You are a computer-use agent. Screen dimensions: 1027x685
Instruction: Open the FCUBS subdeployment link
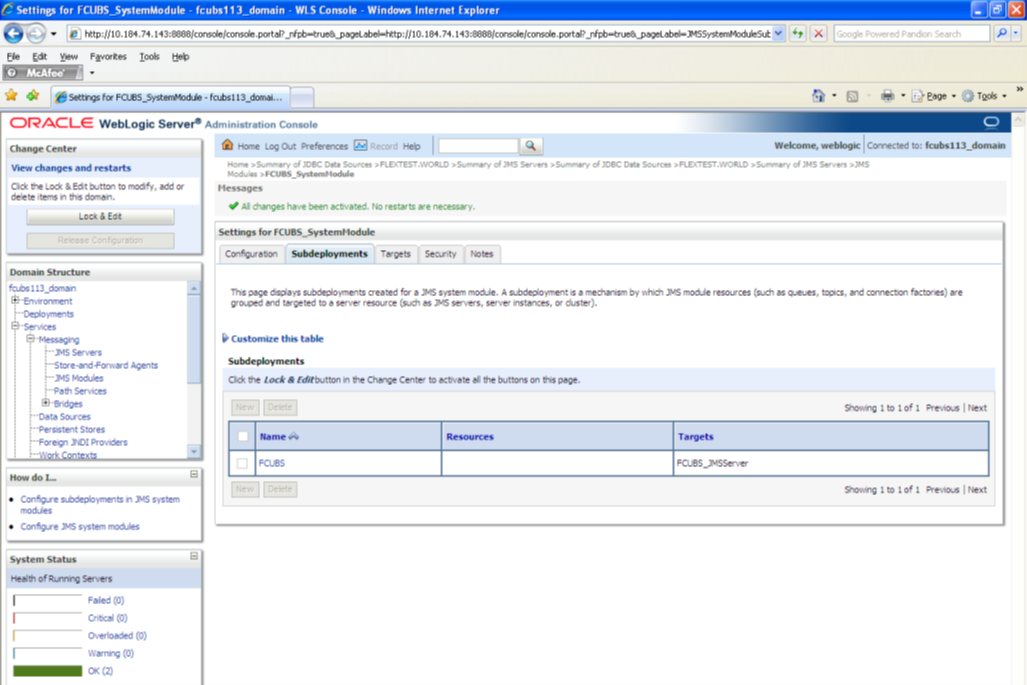tap(272, 463)
